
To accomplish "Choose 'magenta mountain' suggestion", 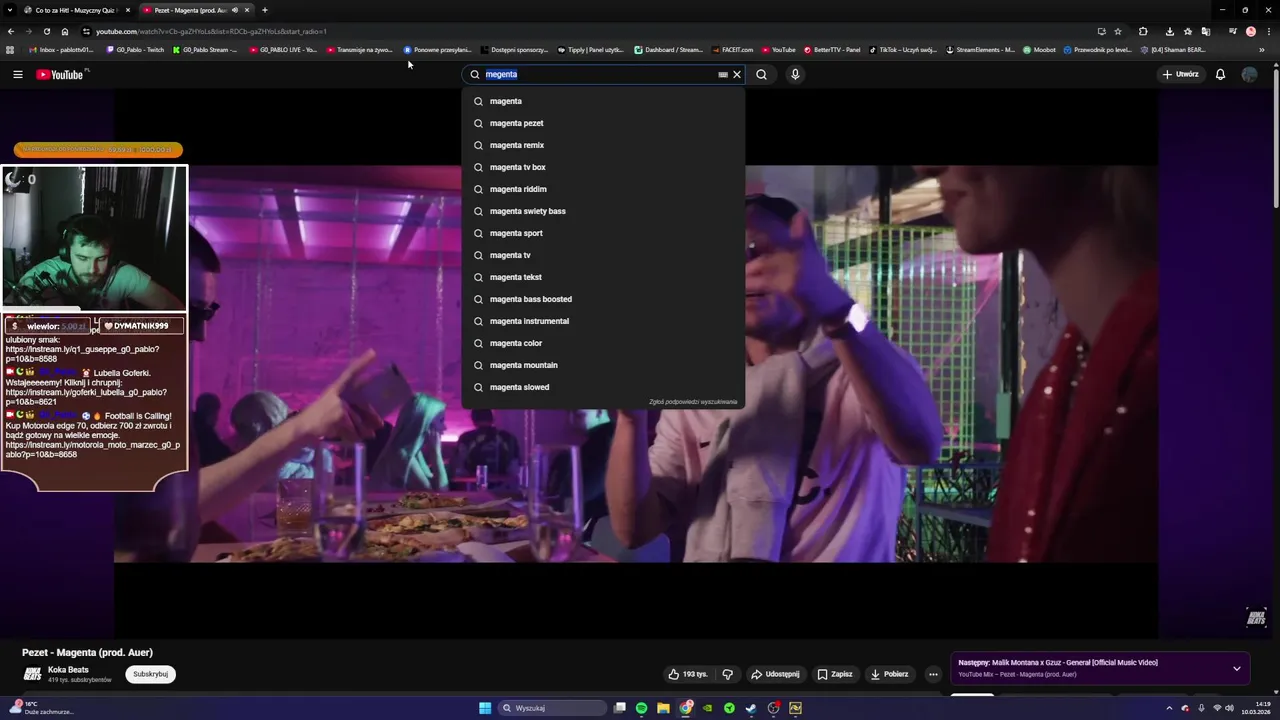I will [603, 365].
